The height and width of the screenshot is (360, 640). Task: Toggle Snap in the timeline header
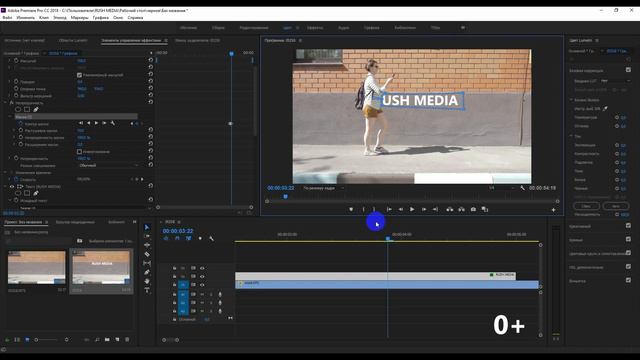click(177, 238)
